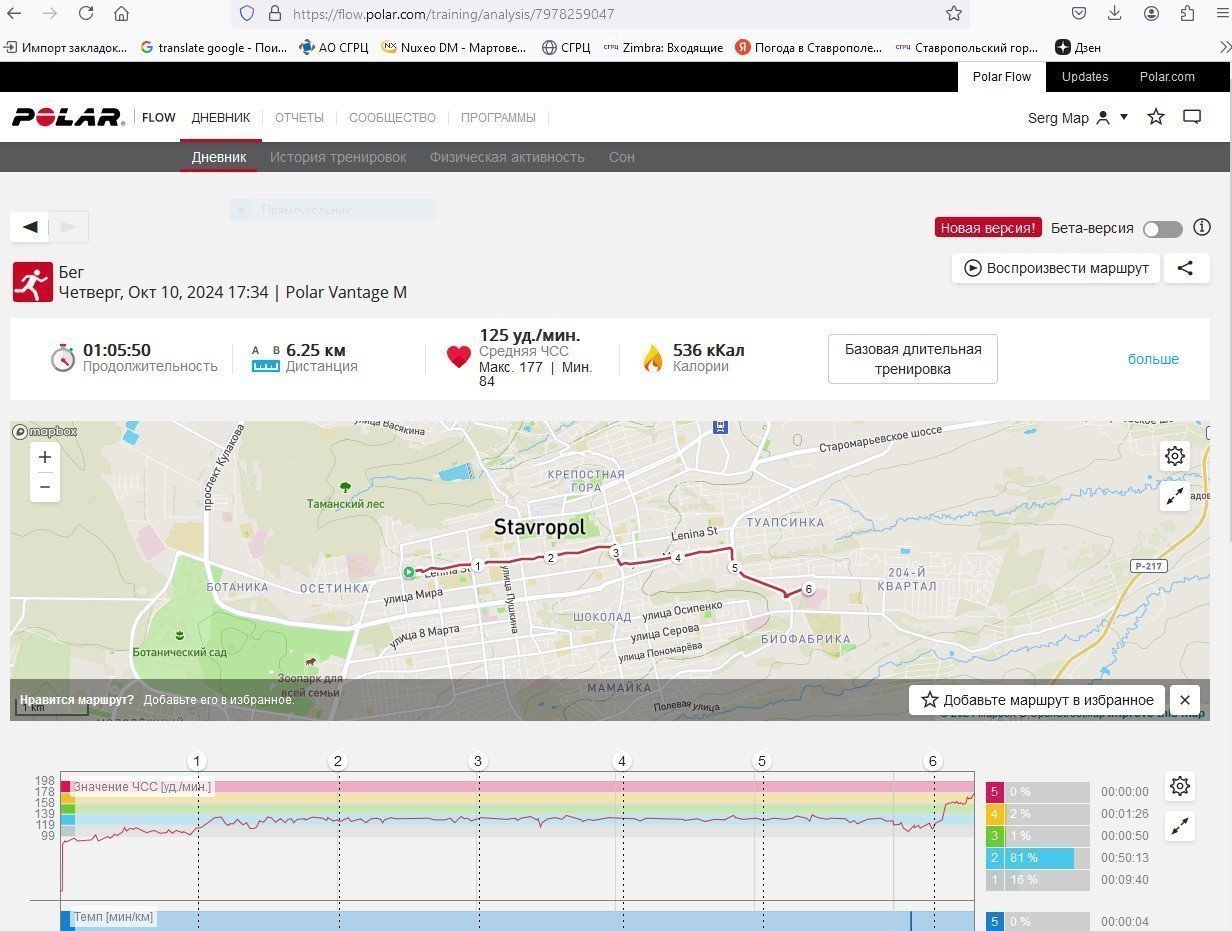
Task: Go to previous training with left arrow
Action: [x=30, y=227]
